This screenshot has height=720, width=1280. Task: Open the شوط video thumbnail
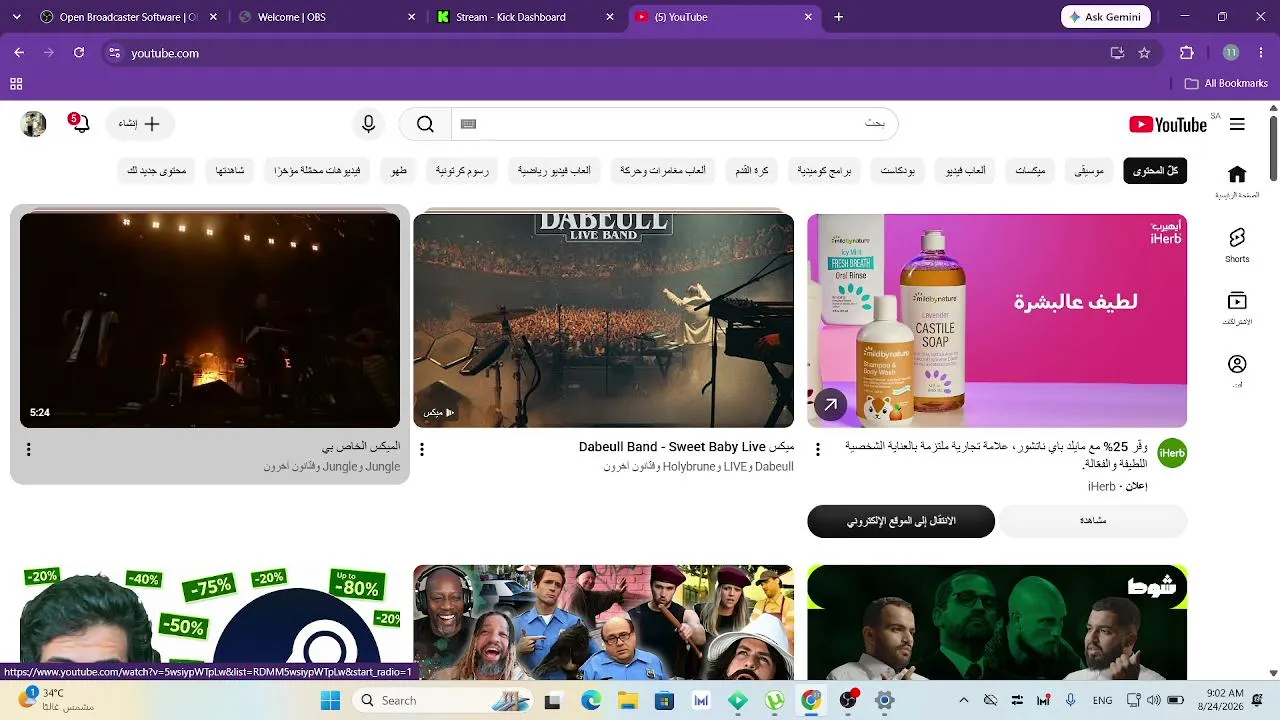click(997, 622)
